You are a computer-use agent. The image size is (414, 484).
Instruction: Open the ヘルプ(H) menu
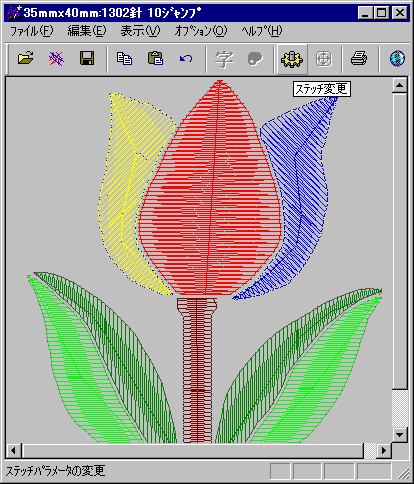coord(262,31)
